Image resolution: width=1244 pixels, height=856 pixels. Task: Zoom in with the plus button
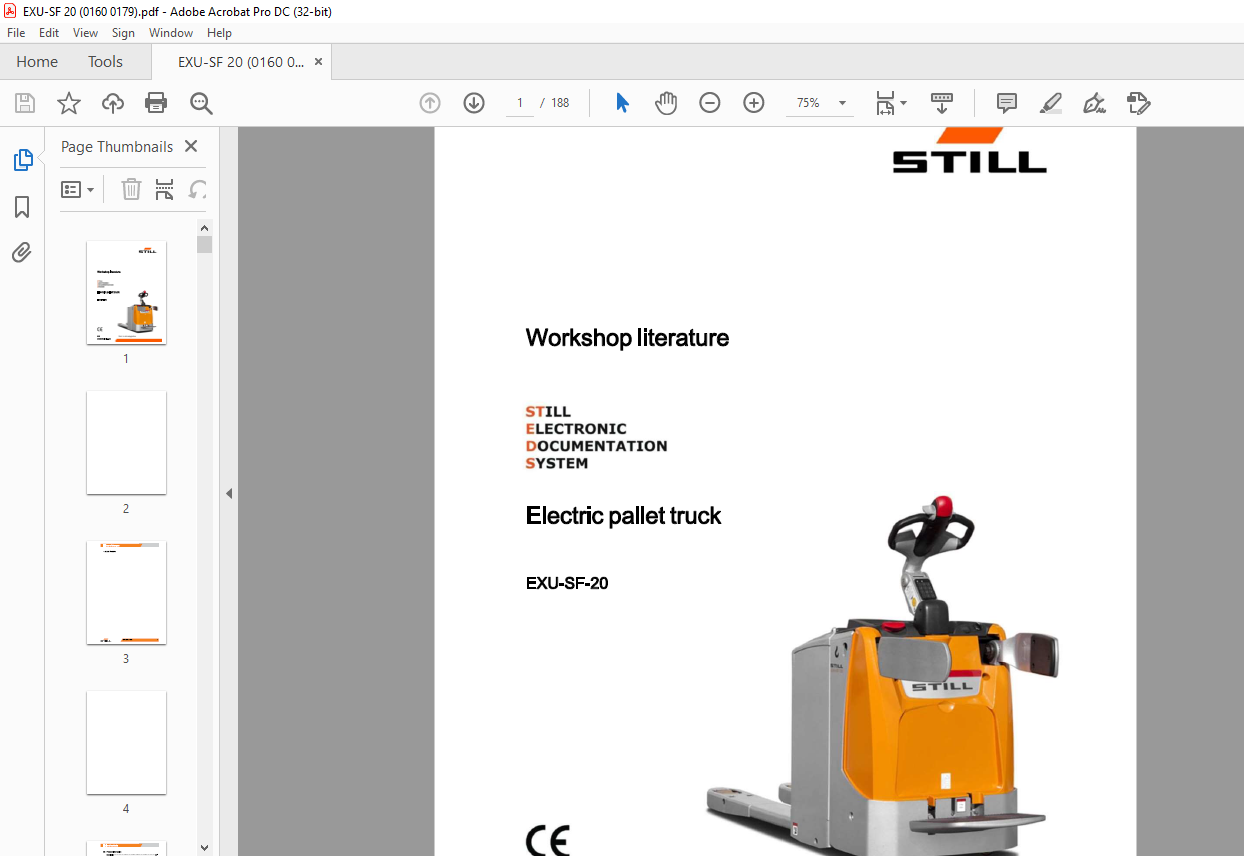click(x=754, y=103)
